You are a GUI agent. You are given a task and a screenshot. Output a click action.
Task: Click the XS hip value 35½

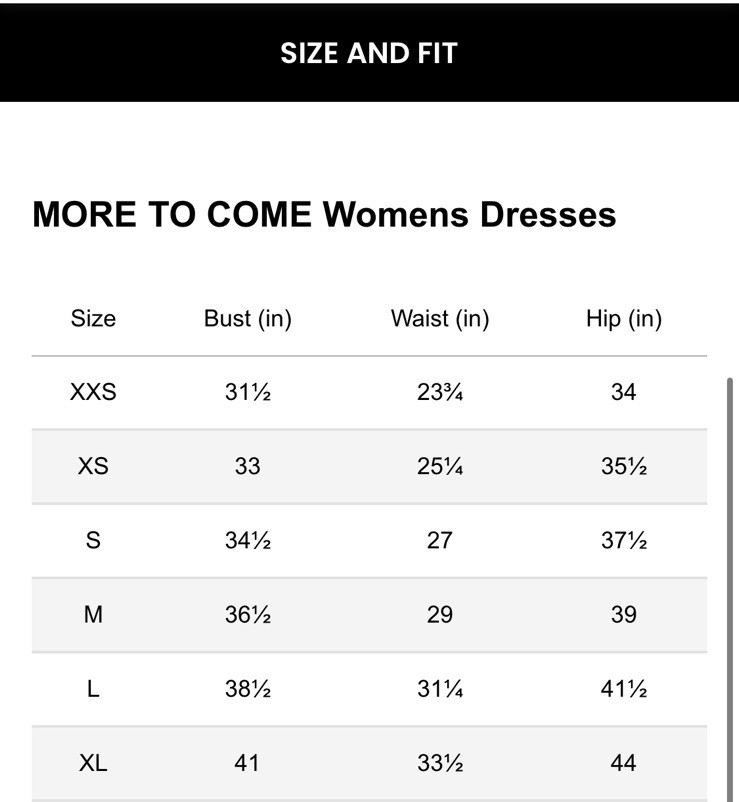point(623,466)
